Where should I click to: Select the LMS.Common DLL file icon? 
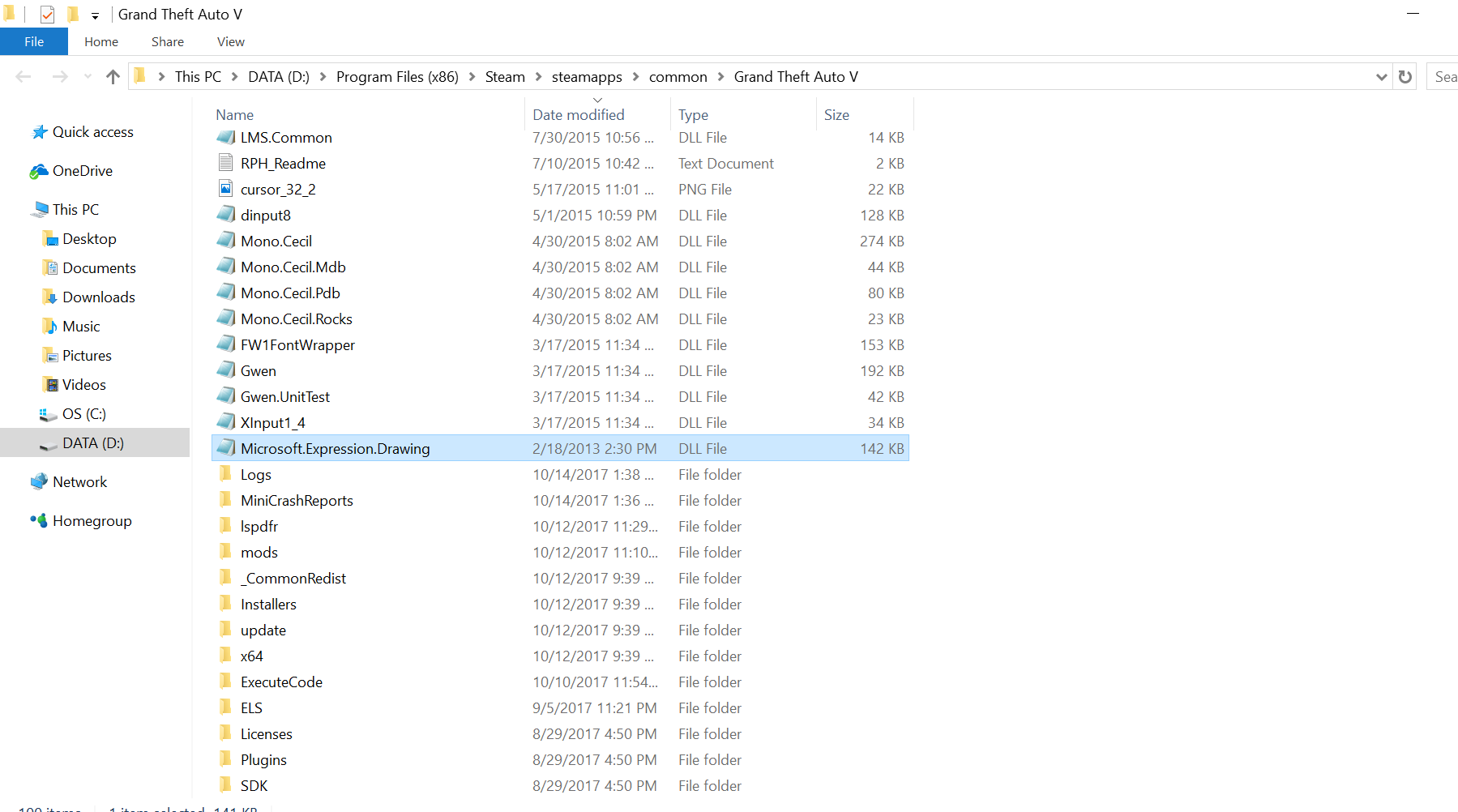click(x=226, y=137)
